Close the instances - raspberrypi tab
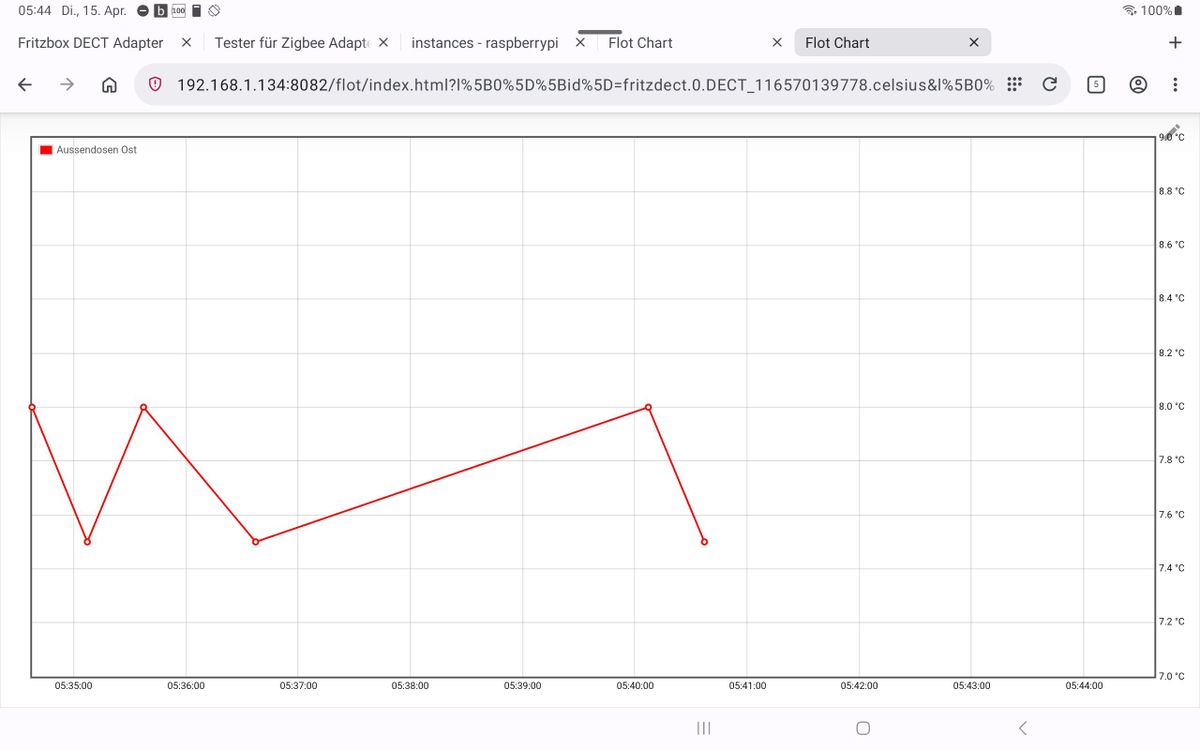 point(580,43)
